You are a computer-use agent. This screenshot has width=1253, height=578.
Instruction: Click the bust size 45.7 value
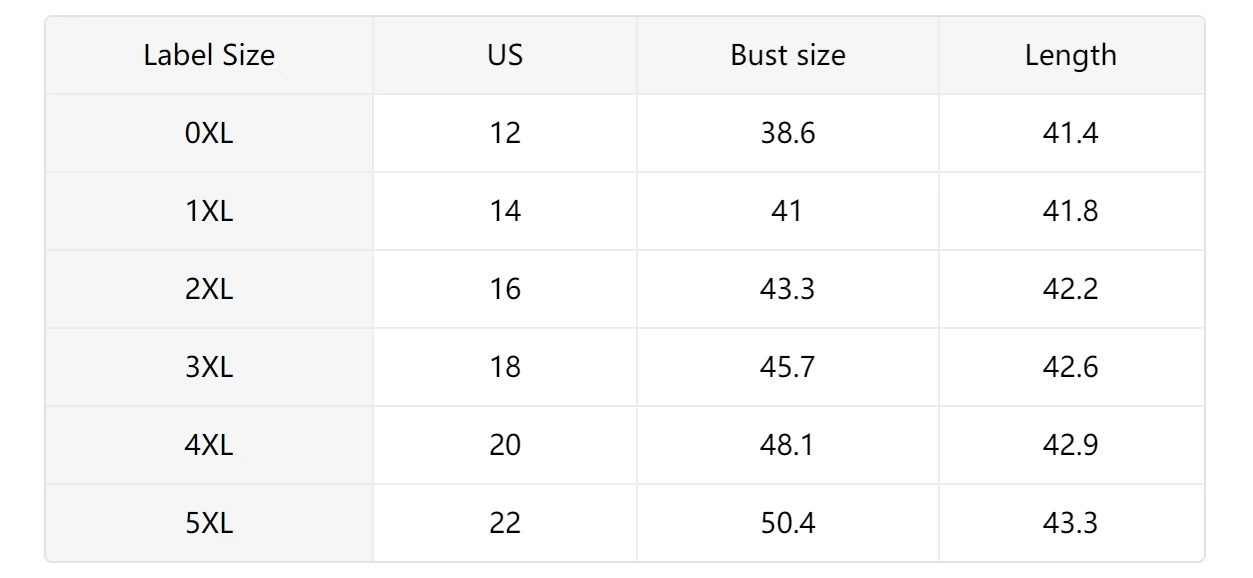tap(788, 367)
